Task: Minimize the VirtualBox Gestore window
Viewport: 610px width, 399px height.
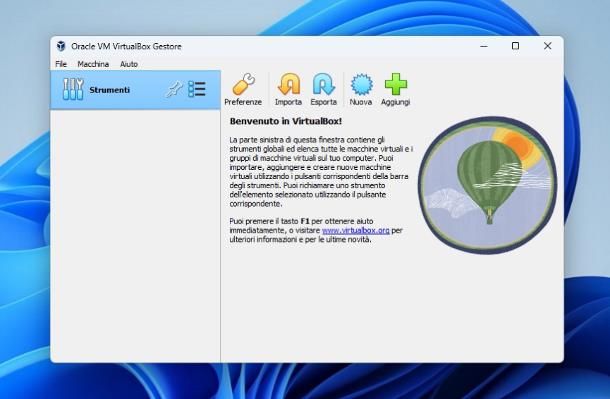Action: tap(484, 46)
